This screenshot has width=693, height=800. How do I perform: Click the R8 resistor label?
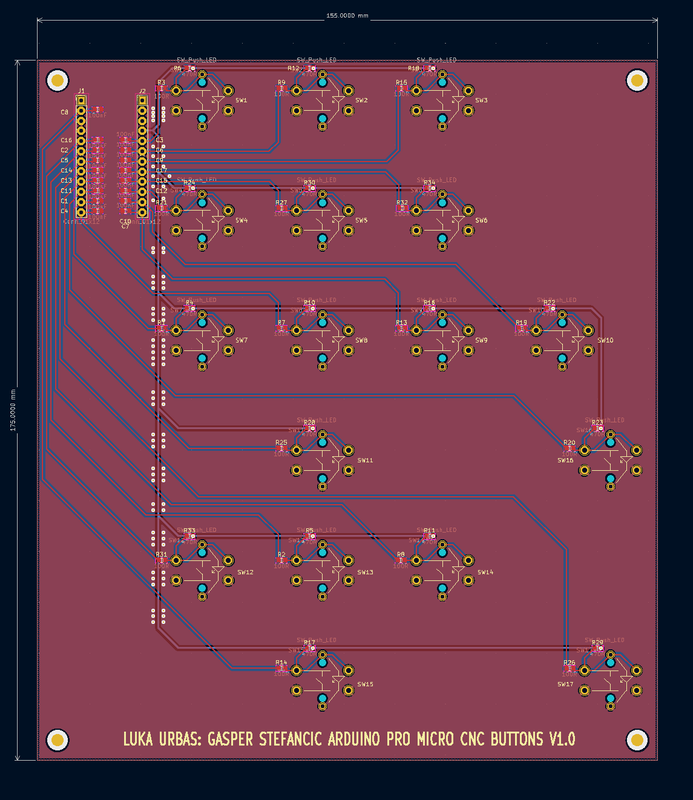point(401,554)
